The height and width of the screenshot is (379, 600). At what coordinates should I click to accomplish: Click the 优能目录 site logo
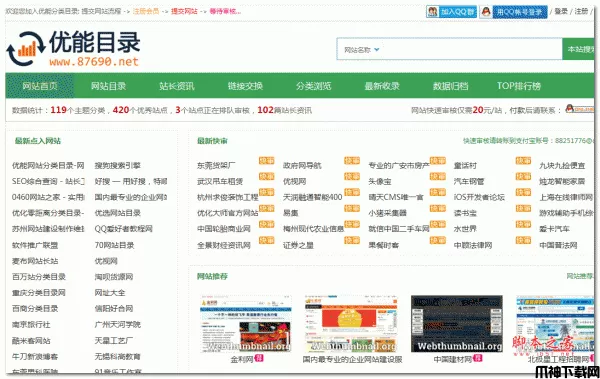click(73, 48)
